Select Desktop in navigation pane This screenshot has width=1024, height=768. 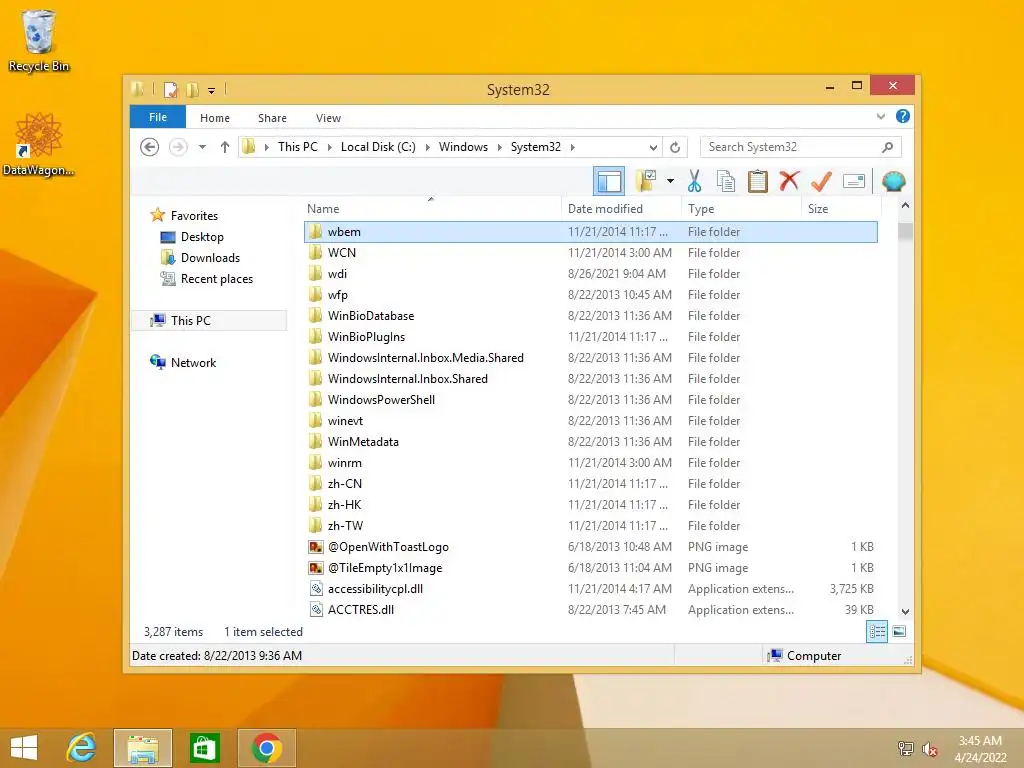tap(202, 236)
